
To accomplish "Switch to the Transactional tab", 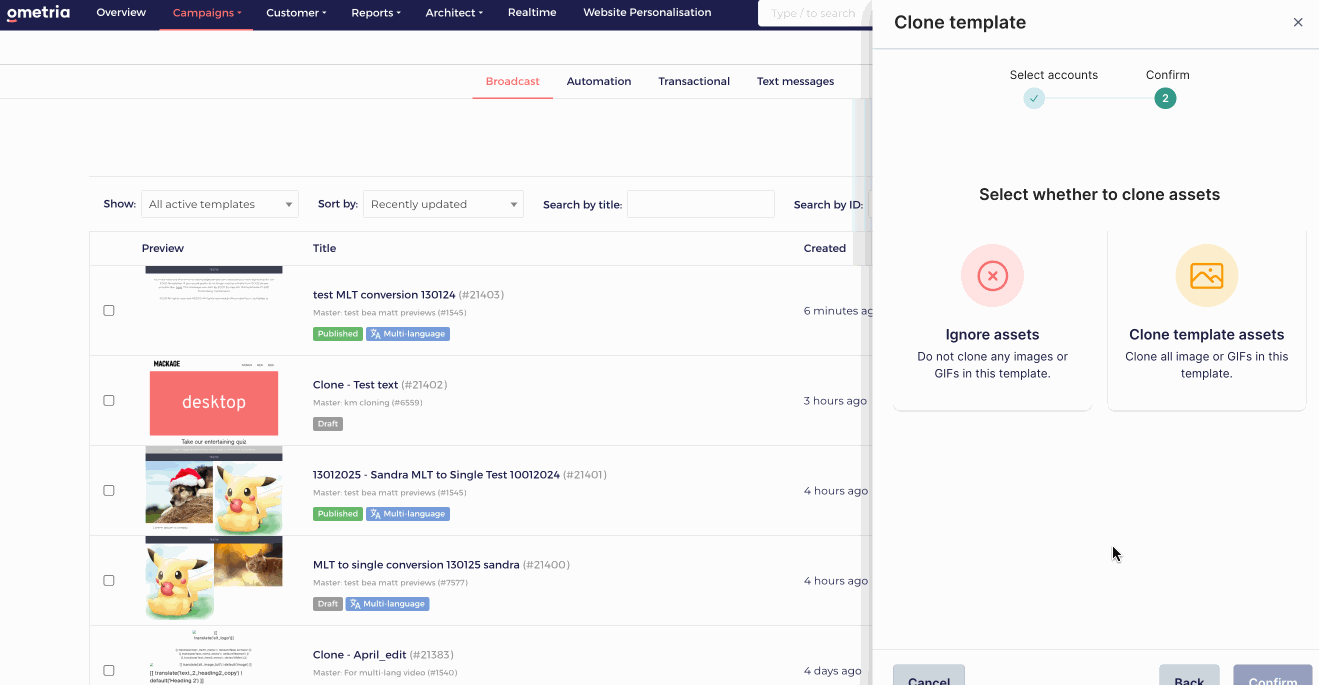I will (694, 82).
